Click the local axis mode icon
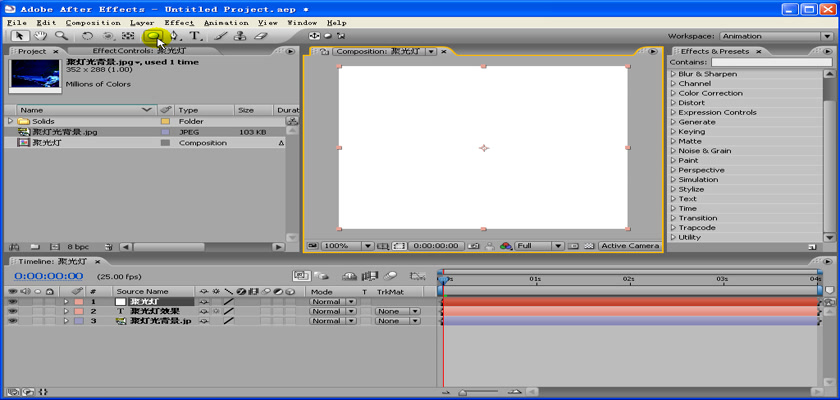The width and height of the screenshot is (840, 400). pos(314,36)
